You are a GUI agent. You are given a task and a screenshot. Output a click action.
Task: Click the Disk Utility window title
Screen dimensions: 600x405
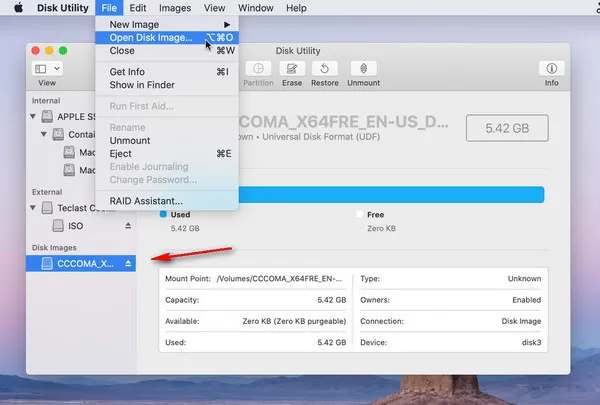pos(298,51)
